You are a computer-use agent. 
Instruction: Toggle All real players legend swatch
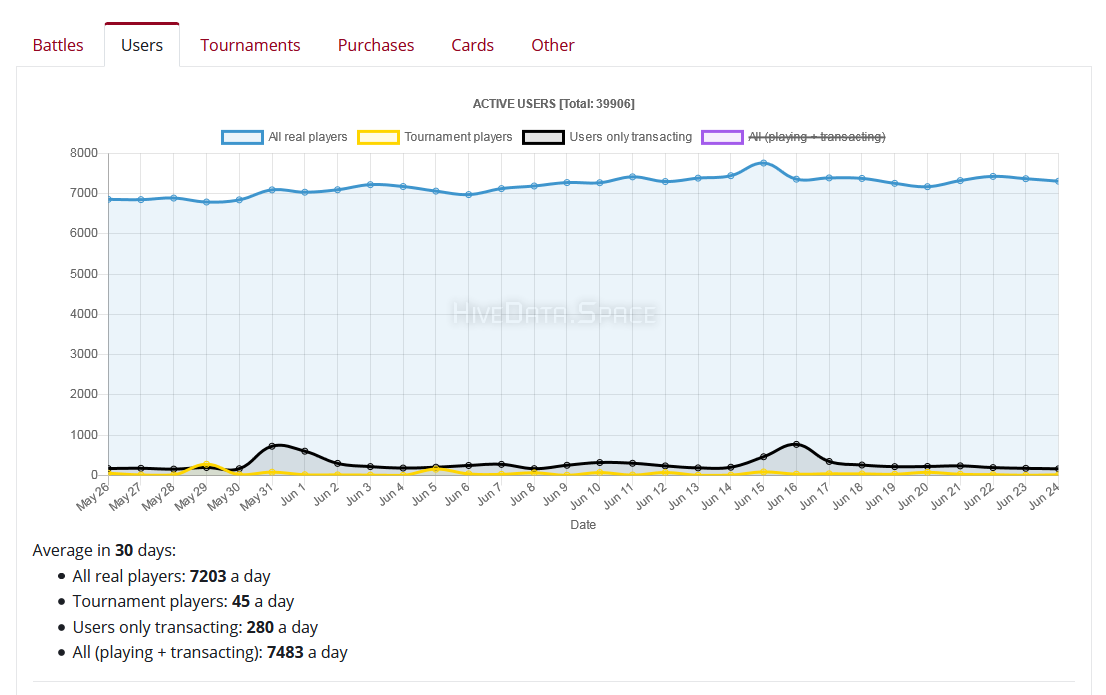pos(242,137)
